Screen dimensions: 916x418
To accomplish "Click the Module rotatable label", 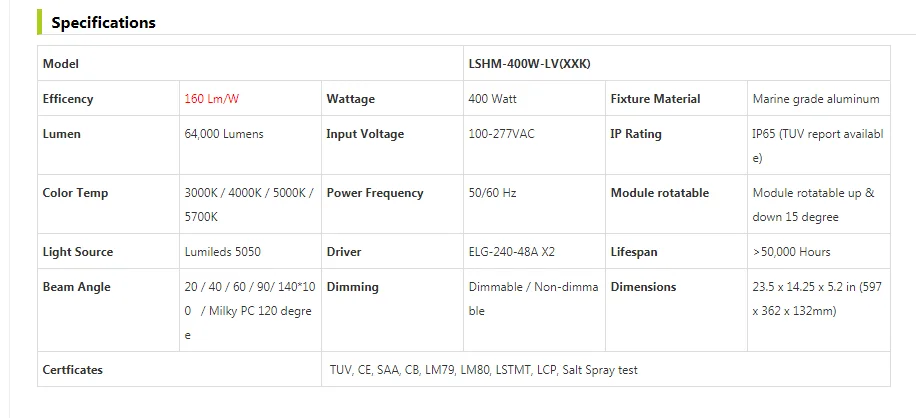I will point(659,193).
